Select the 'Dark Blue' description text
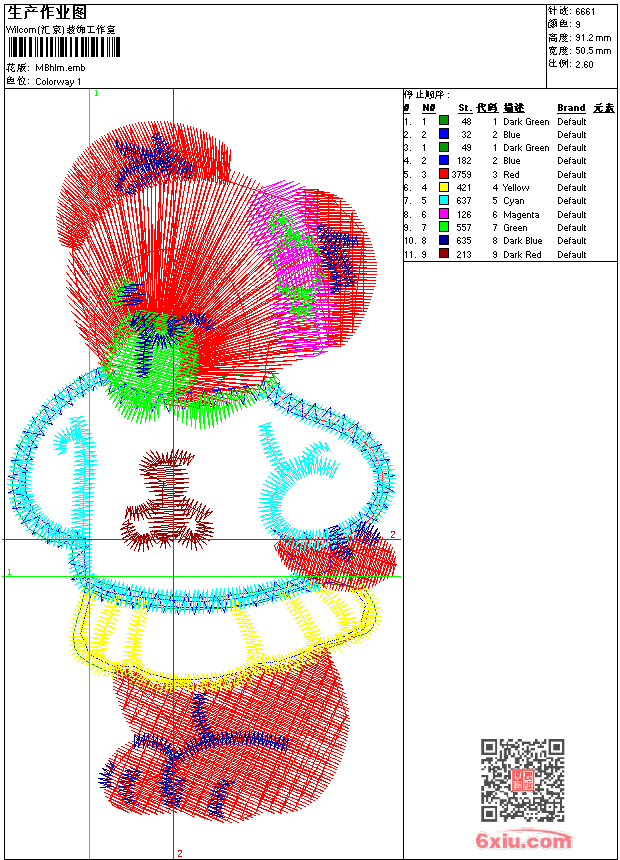Viewport: 620px width, 860px height. click(523, 240)
